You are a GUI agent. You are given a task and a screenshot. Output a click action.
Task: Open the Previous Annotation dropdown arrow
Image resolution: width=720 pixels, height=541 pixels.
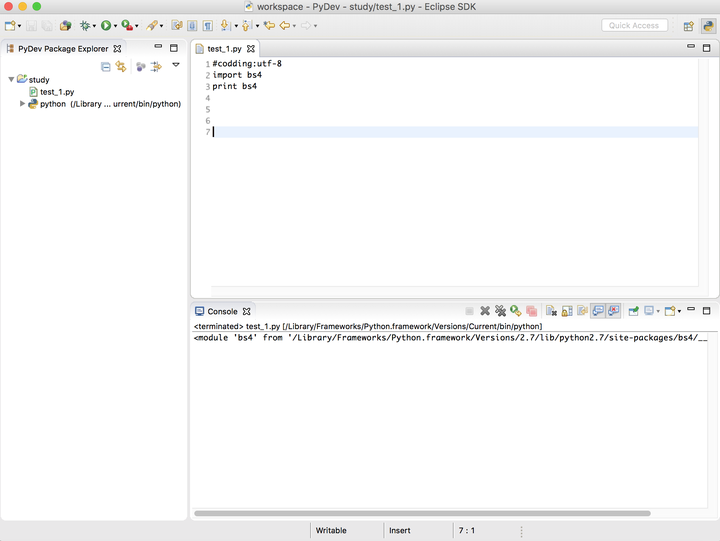click(x=257, y=26)
